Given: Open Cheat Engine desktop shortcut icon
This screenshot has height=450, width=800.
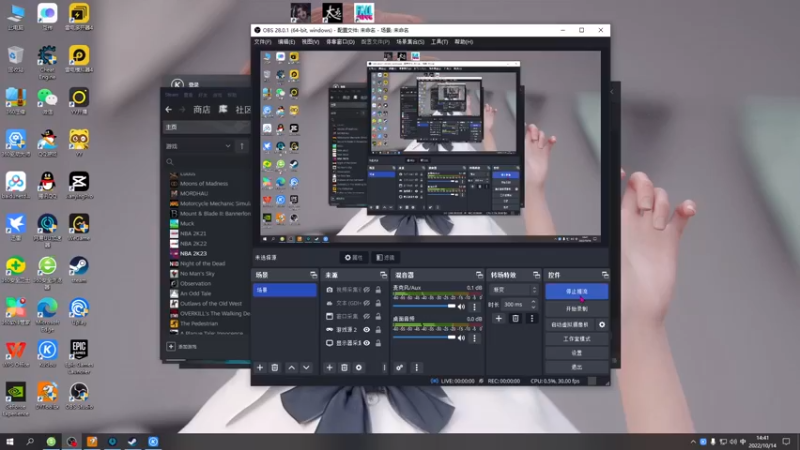Looking at the screenshot, I should (47, 62).
